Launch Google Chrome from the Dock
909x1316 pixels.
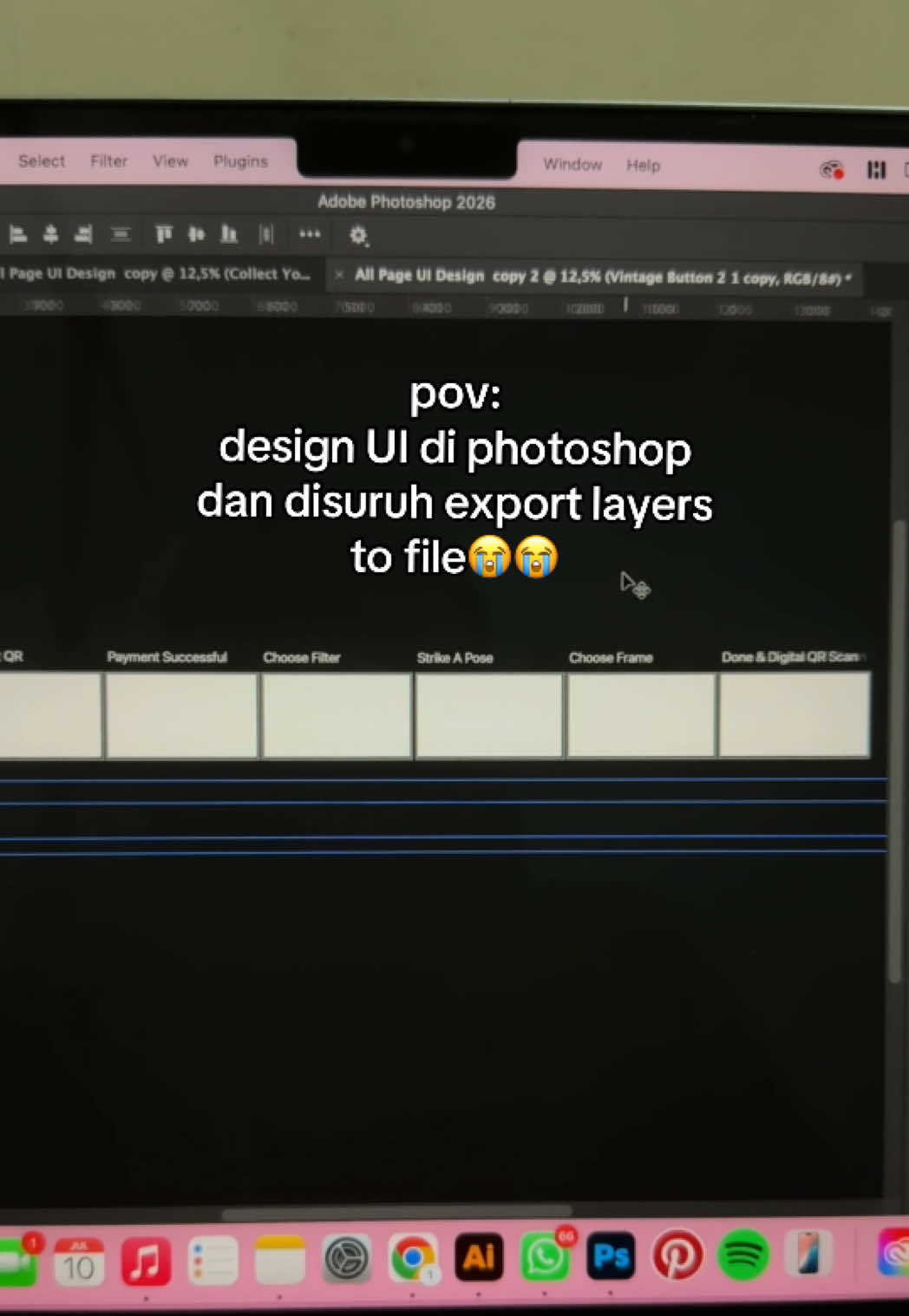[413, 1258]
